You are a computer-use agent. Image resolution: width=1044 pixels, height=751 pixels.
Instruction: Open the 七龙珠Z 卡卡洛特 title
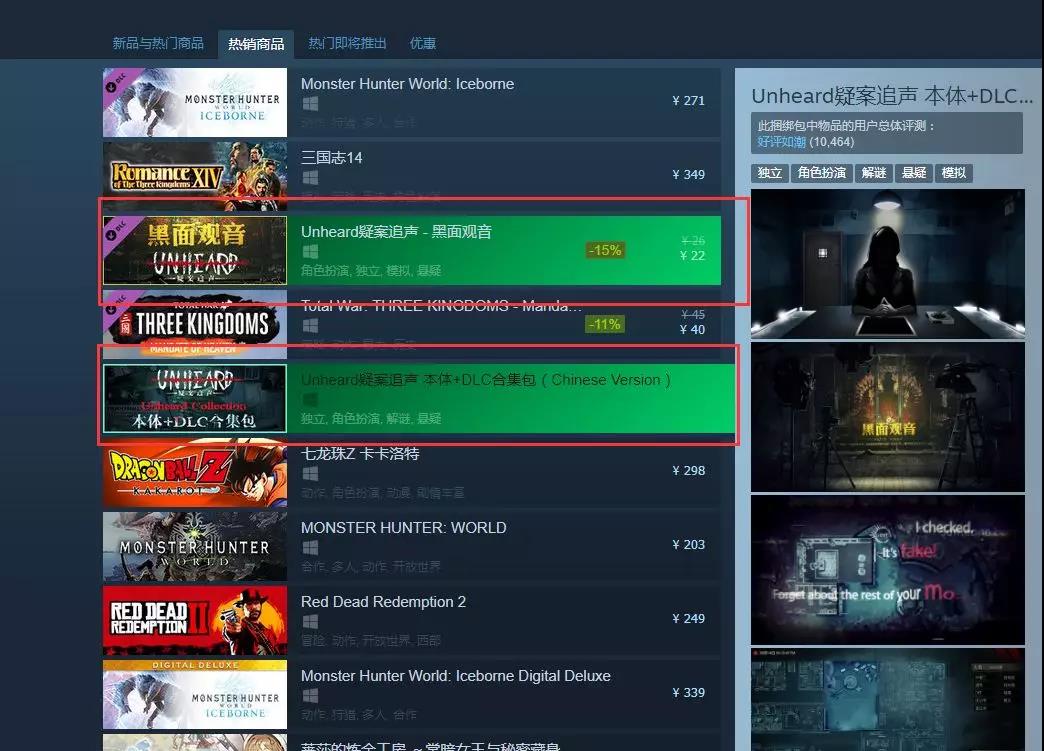[360, 454]
